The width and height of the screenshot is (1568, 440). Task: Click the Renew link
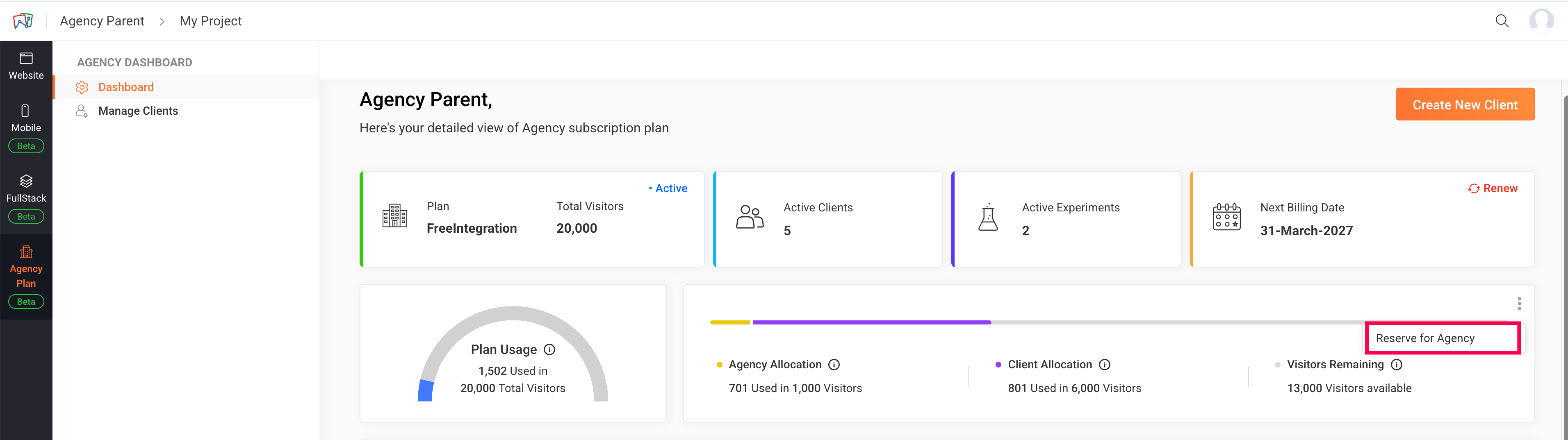[1493, 188]
